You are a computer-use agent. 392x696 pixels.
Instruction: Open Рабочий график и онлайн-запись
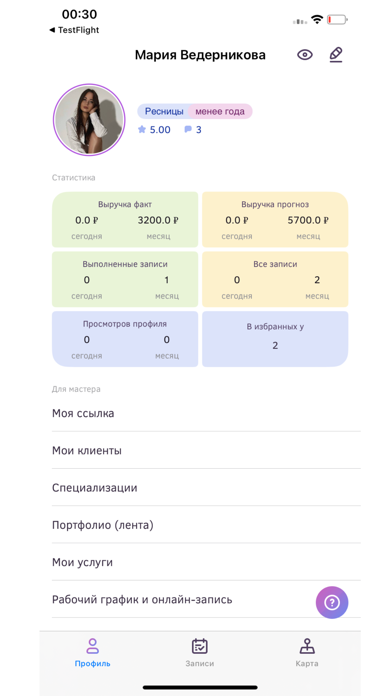point(206,600)
